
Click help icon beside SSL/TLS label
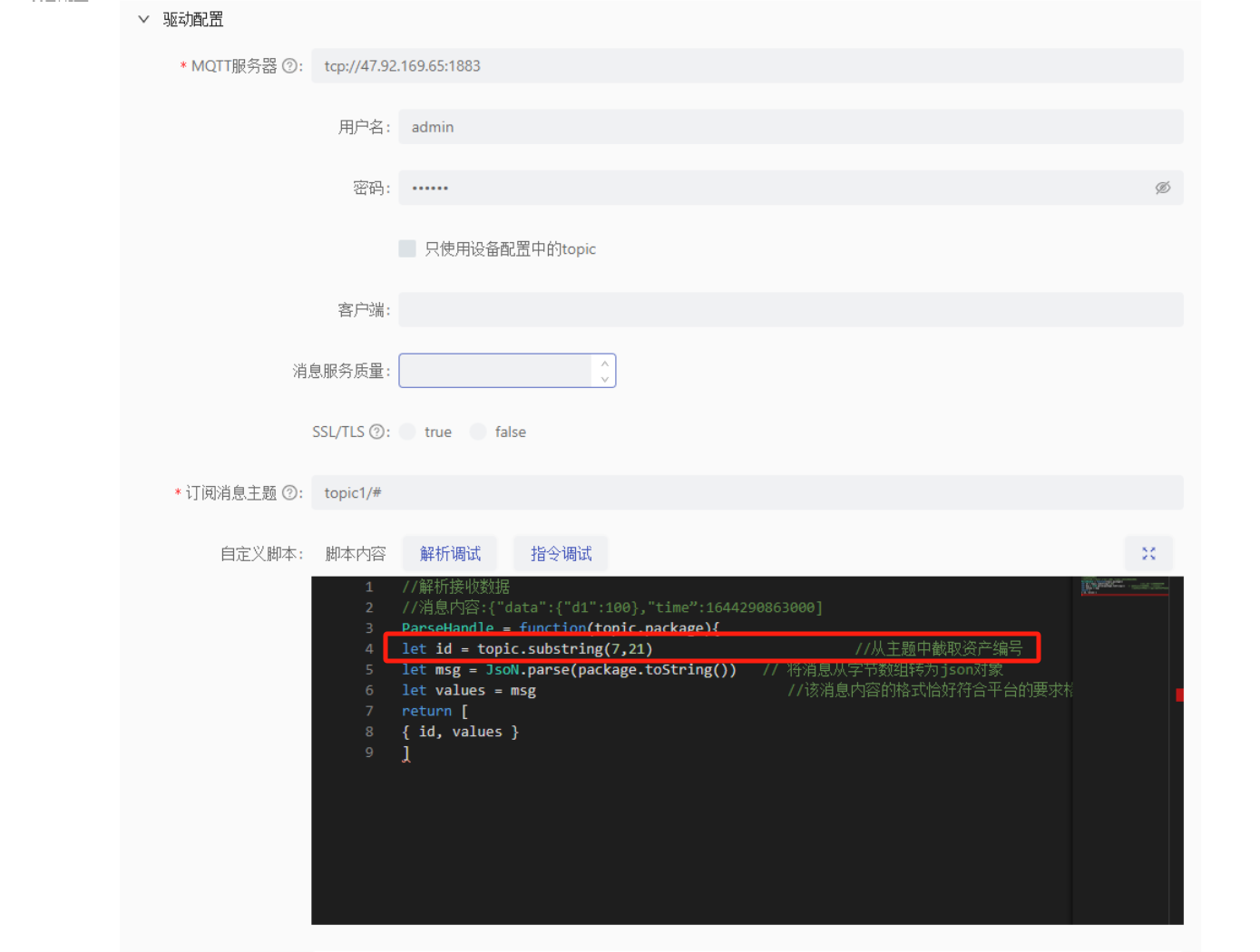[x=376, y=432]
